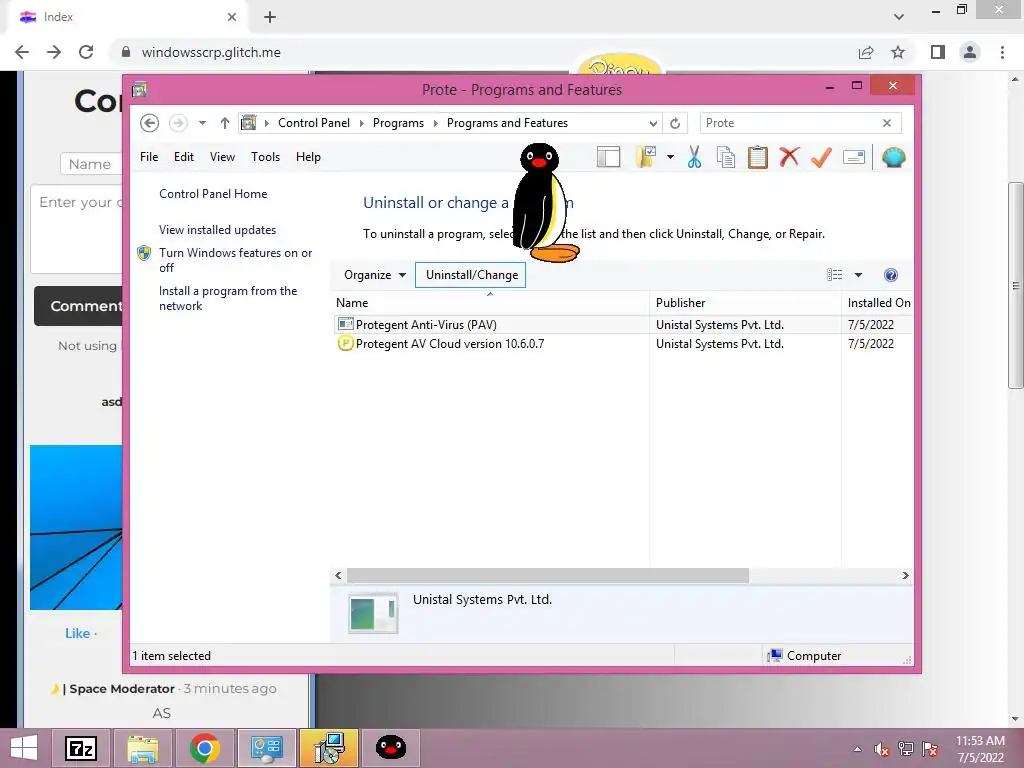Screen dimensions: 1024x768
Task: Open a new Chrome tab
Action: click(x=270, y=17)
